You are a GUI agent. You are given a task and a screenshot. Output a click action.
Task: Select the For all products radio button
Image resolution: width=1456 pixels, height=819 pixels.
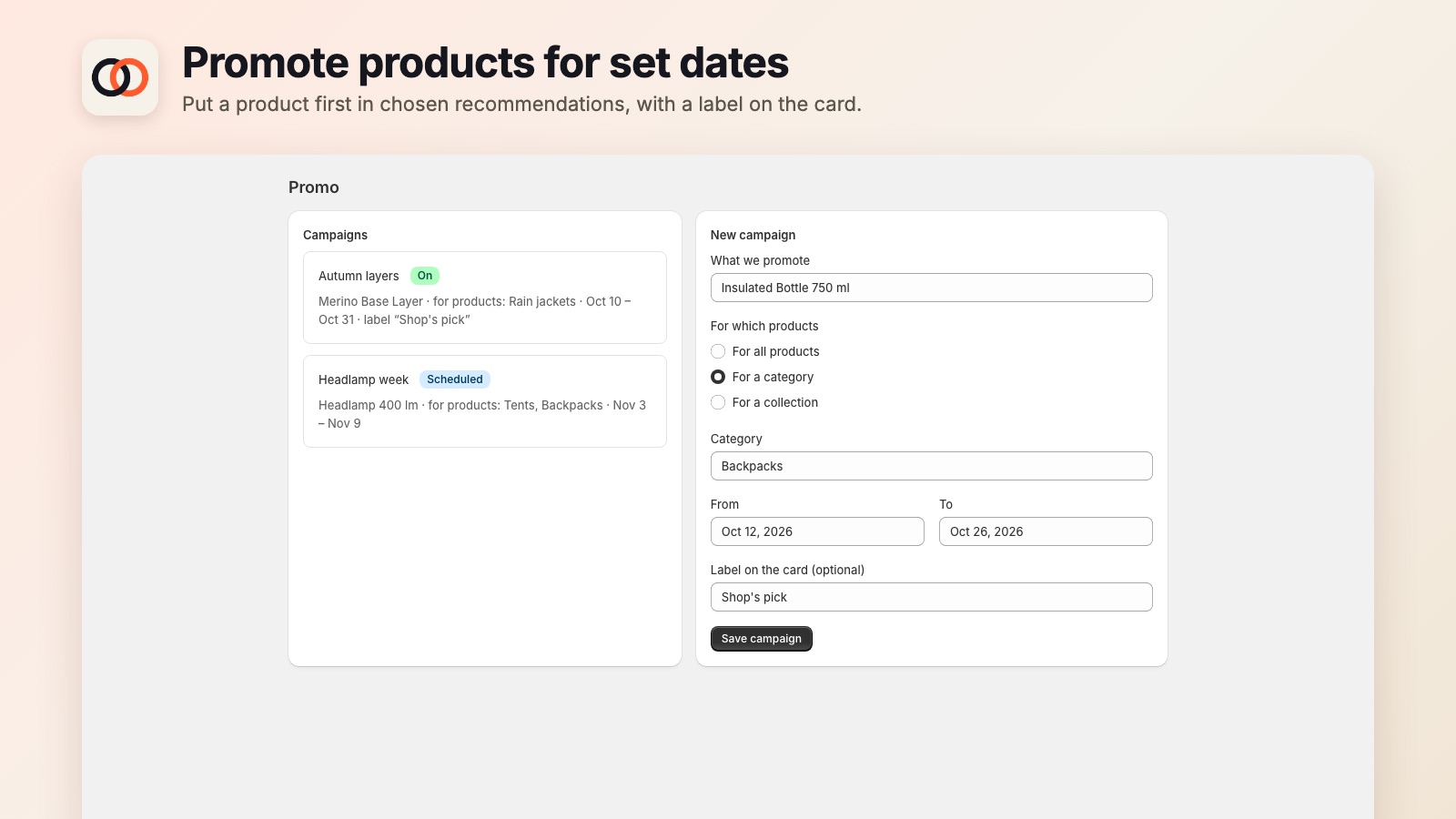point(718,351)
